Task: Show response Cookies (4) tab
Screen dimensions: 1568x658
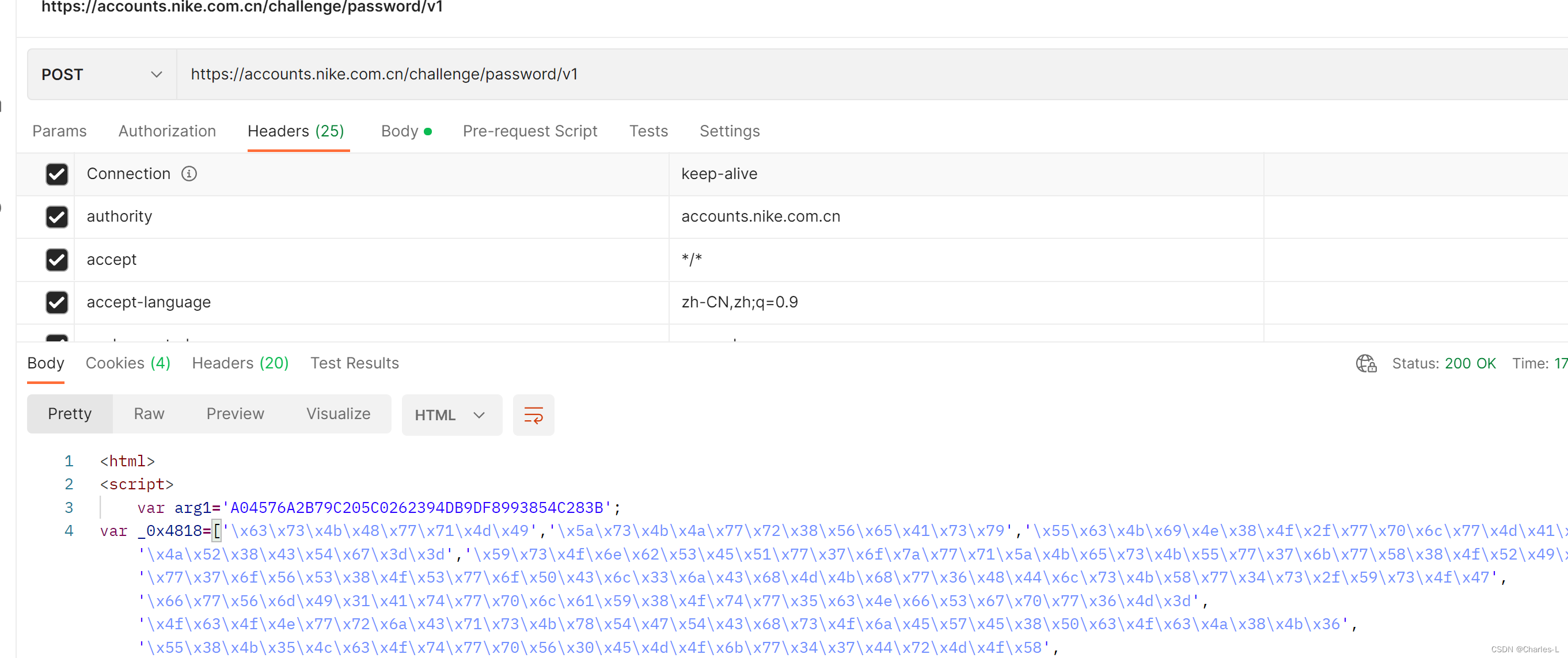Action: pyautogui.click(x=128, y=363)
